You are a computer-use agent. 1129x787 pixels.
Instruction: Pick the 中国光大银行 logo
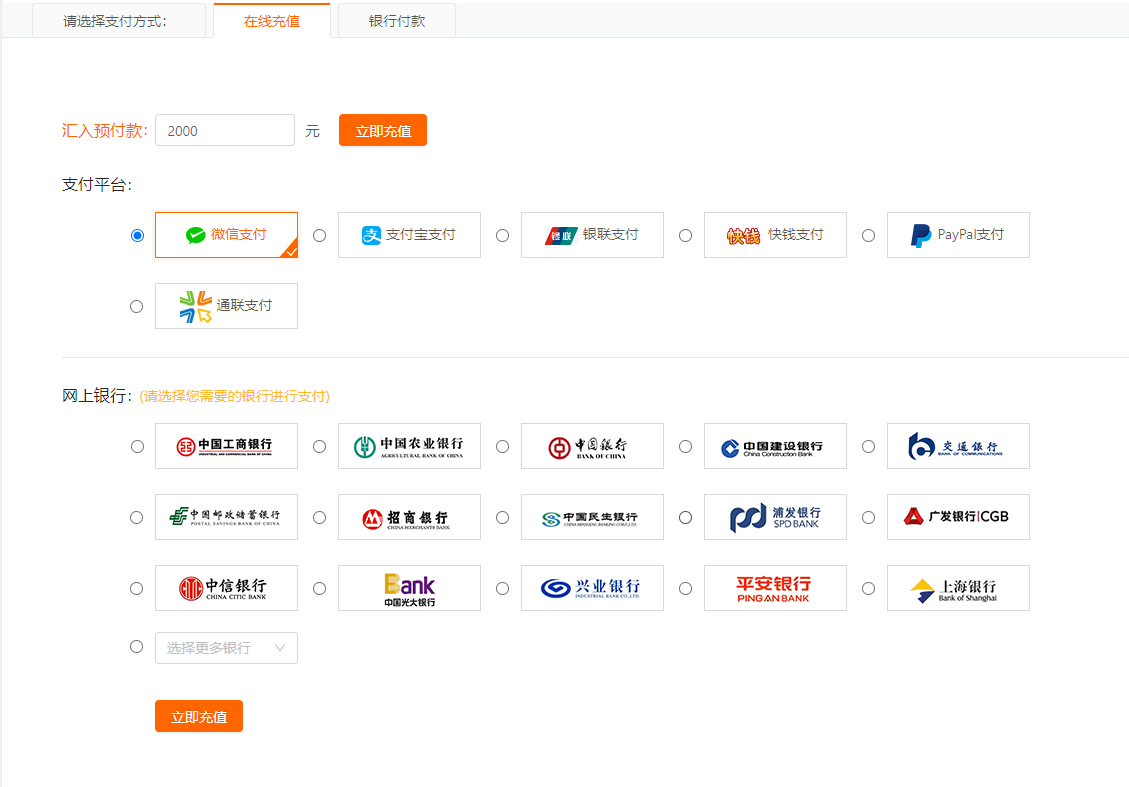point(409,588)
